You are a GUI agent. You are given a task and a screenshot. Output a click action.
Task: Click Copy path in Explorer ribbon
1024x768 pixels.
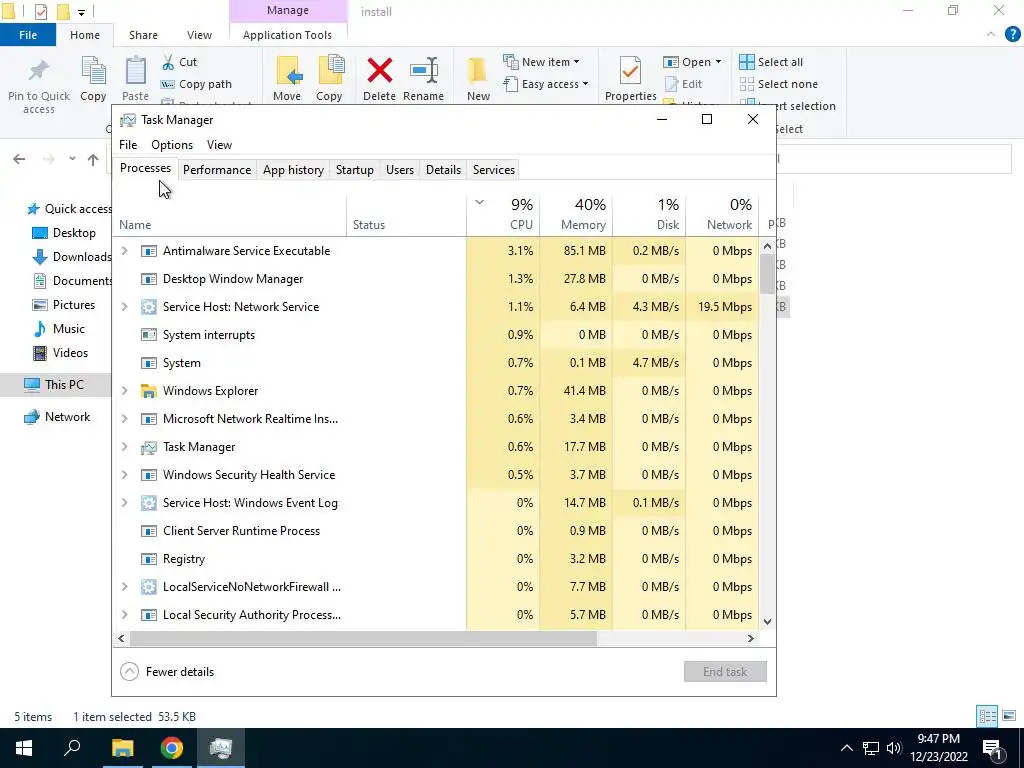pyautogui.click(x=196, y=84)
